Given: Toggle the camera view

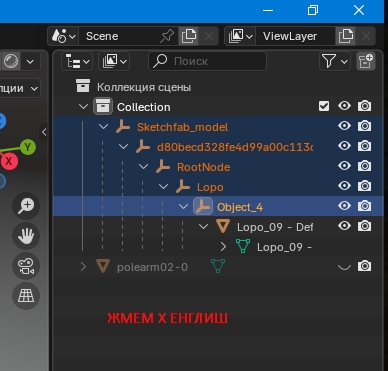Looking at the screenshot, I should point(26,266).
